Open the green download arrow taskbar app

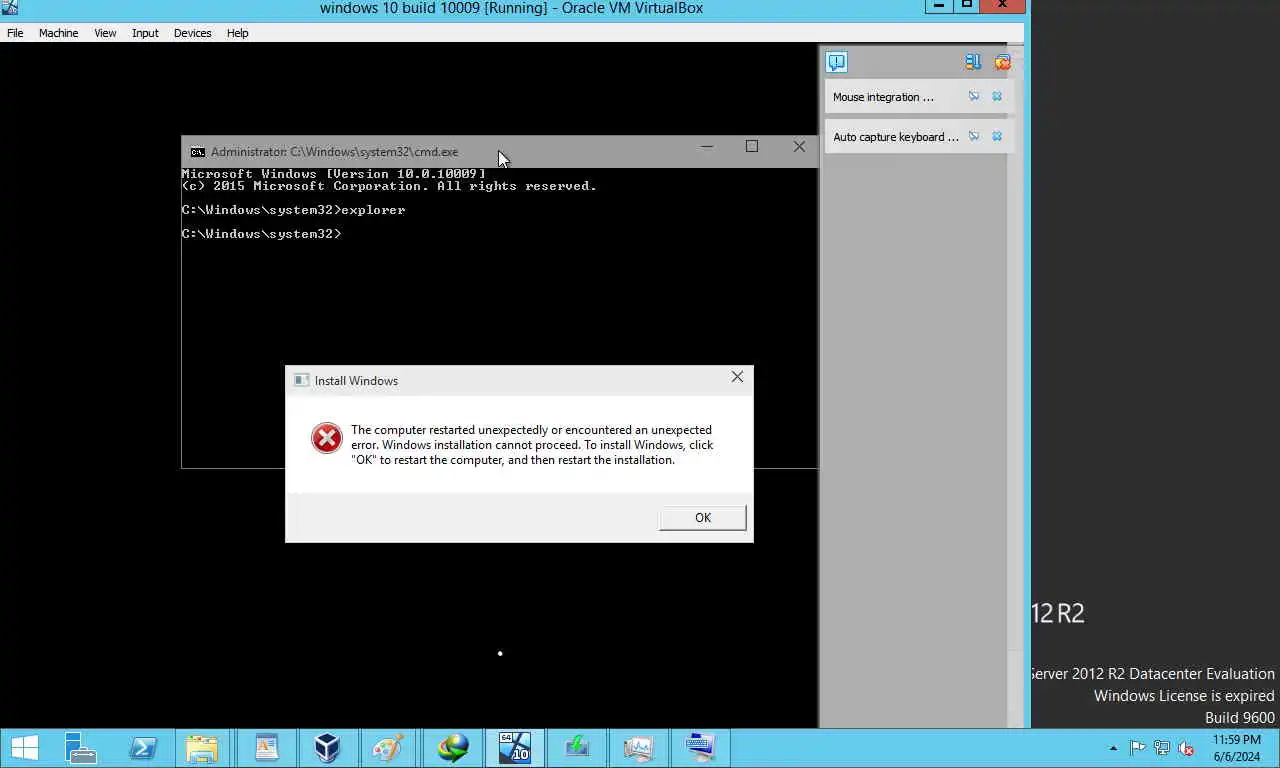[x=577, y=748]
